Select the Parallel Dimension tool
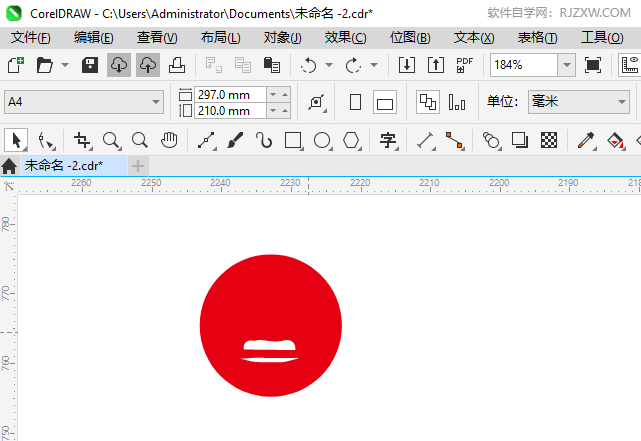Image resolution: width=641 pixels, height=441 pixels. (426, 141)
